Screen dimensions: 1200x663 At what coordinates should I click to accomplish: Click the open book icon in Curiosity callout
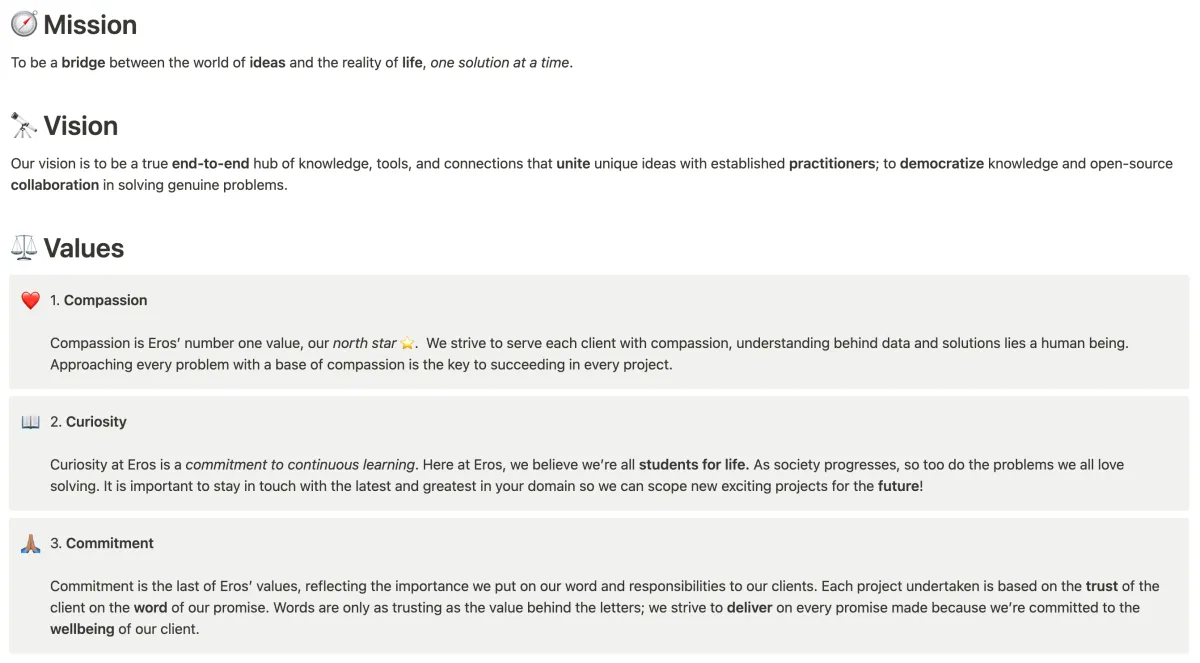pos(31,422)
